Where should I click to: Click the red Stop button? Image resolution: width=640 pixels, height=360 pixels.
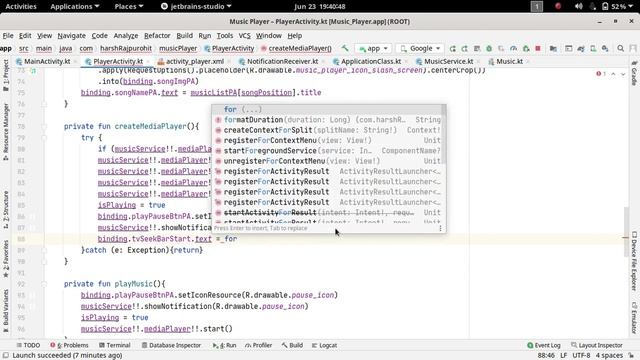pyautogui.click(x=538, y=49)
